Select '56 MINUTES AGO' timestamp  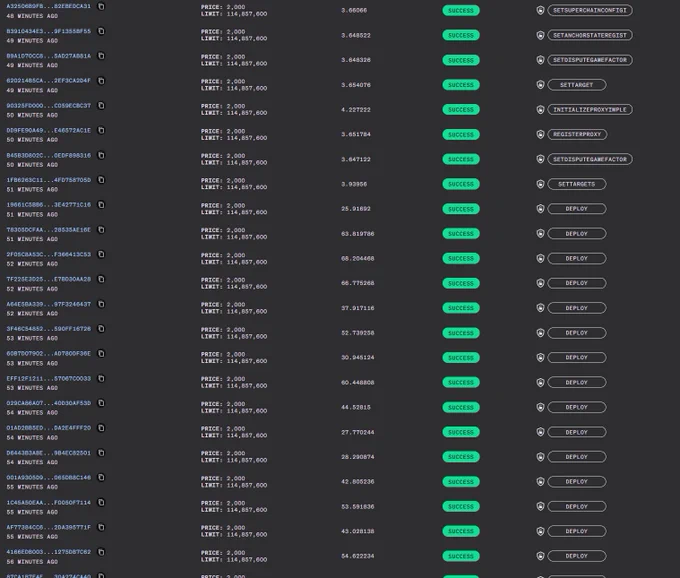coord(32,562)
